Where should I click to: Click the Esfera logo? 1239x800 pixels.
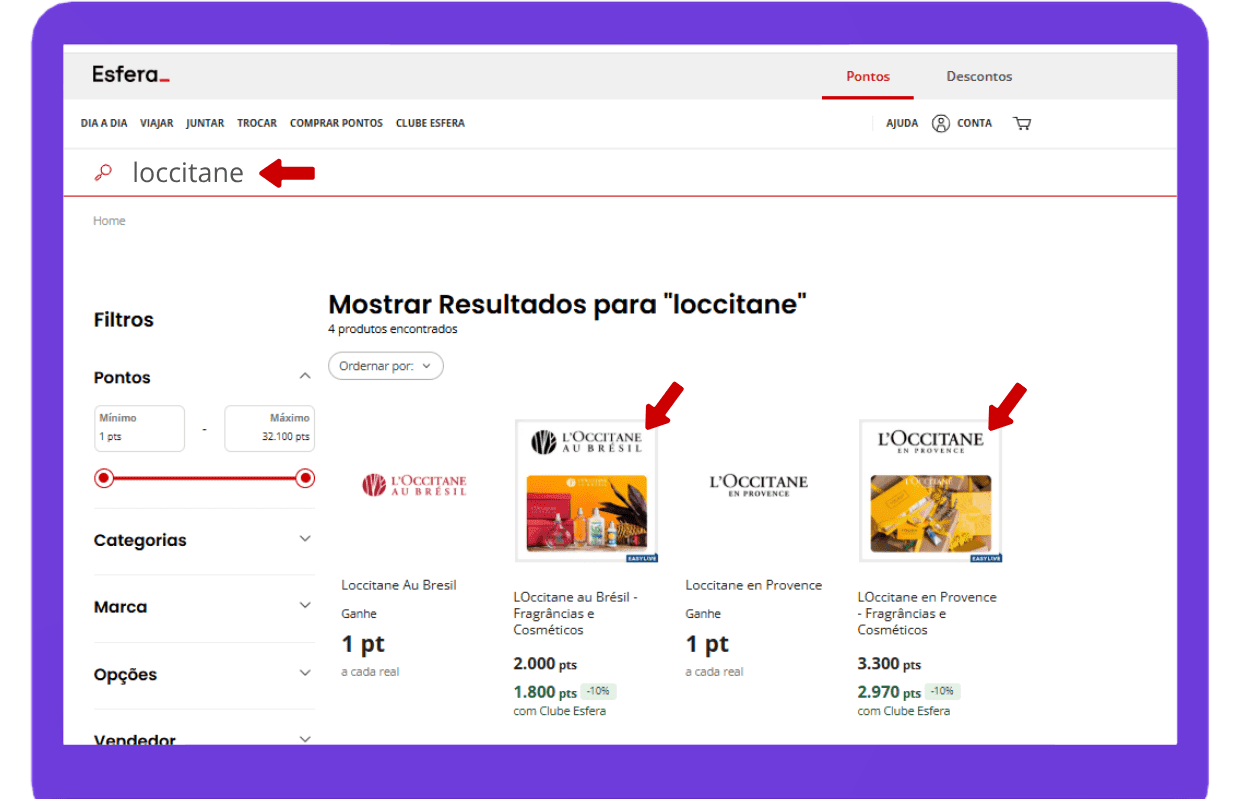pos(131,75)
